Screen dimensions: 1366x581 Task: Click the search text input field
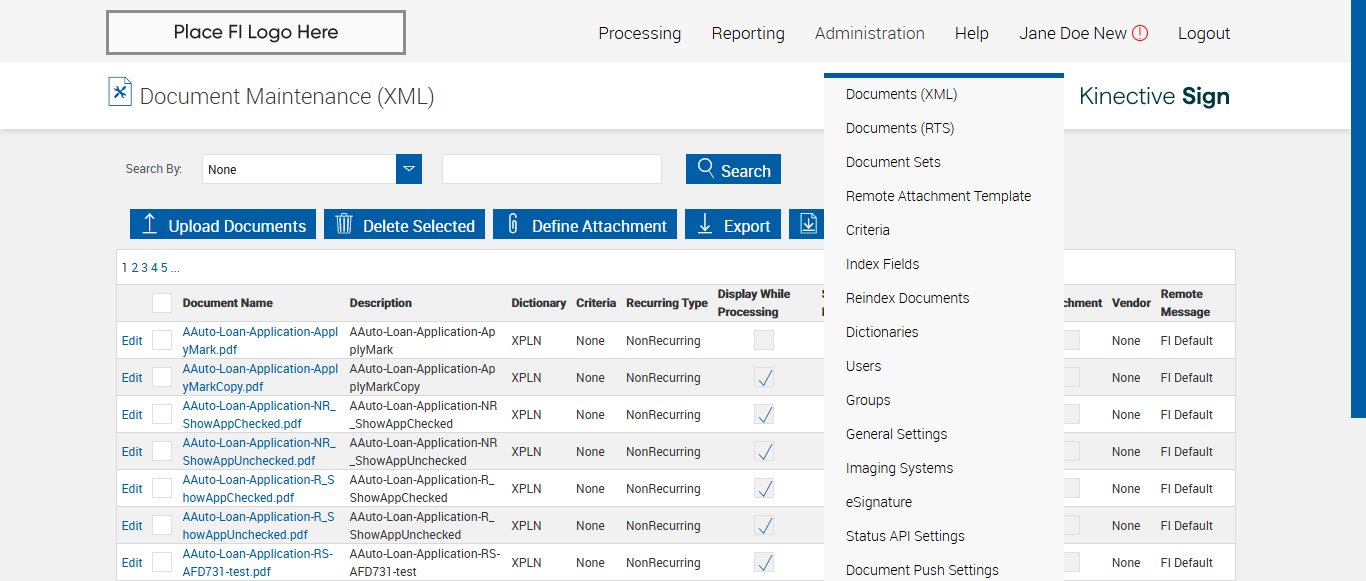coord(551,169)
